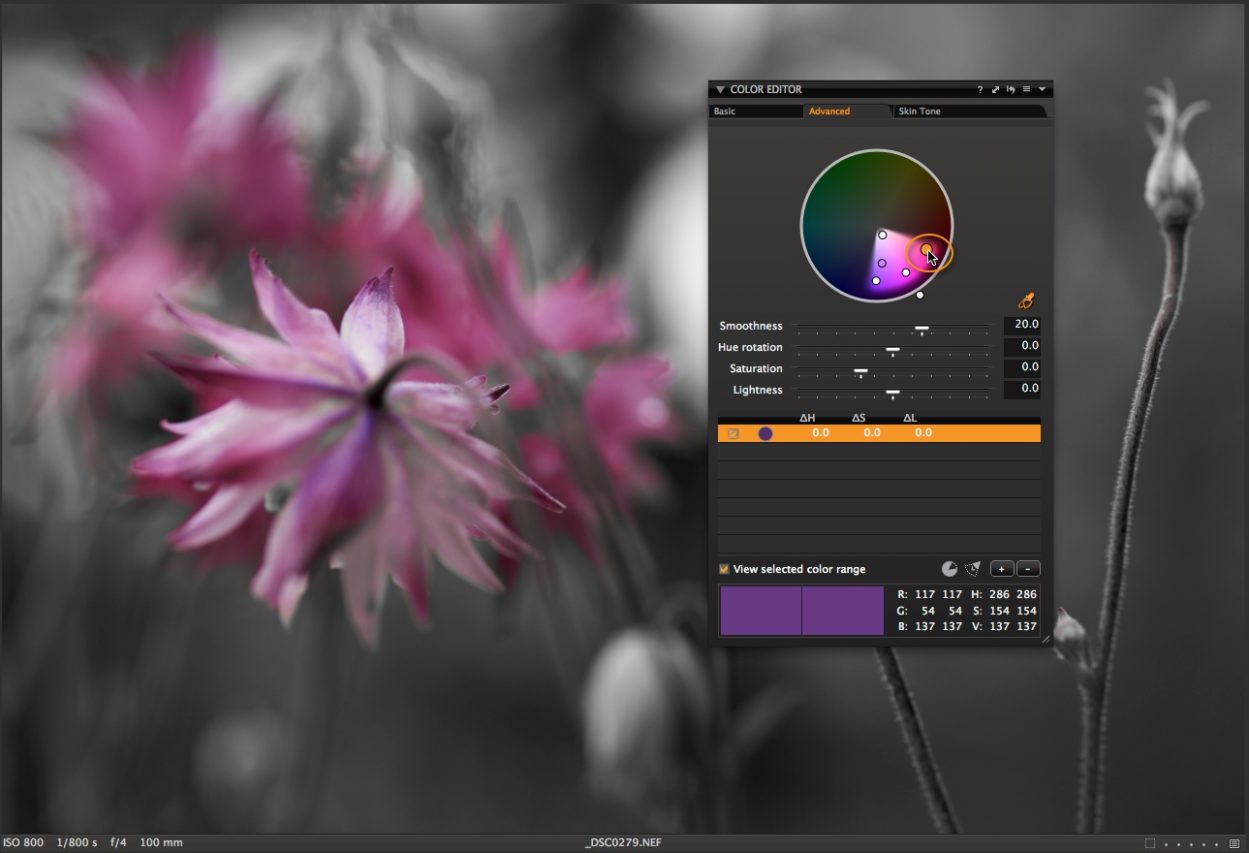Click the right purple after swatch
Screen dimensions: 1249x853
click(843, 611)
